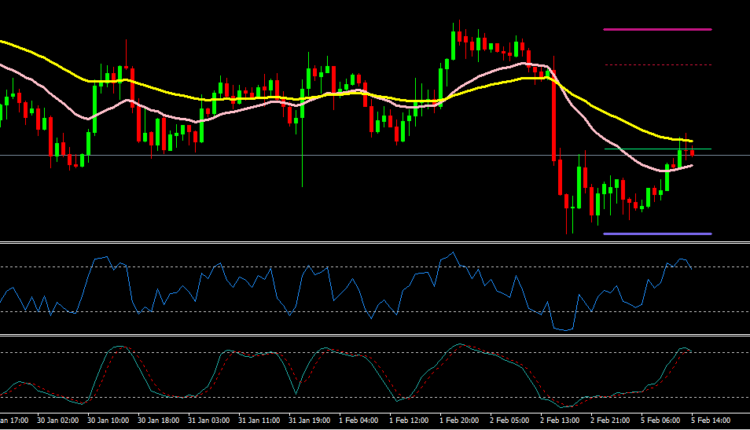750x430 pixels.
Task: Click the short green horizontal pivot line
Action: [640, 149]
